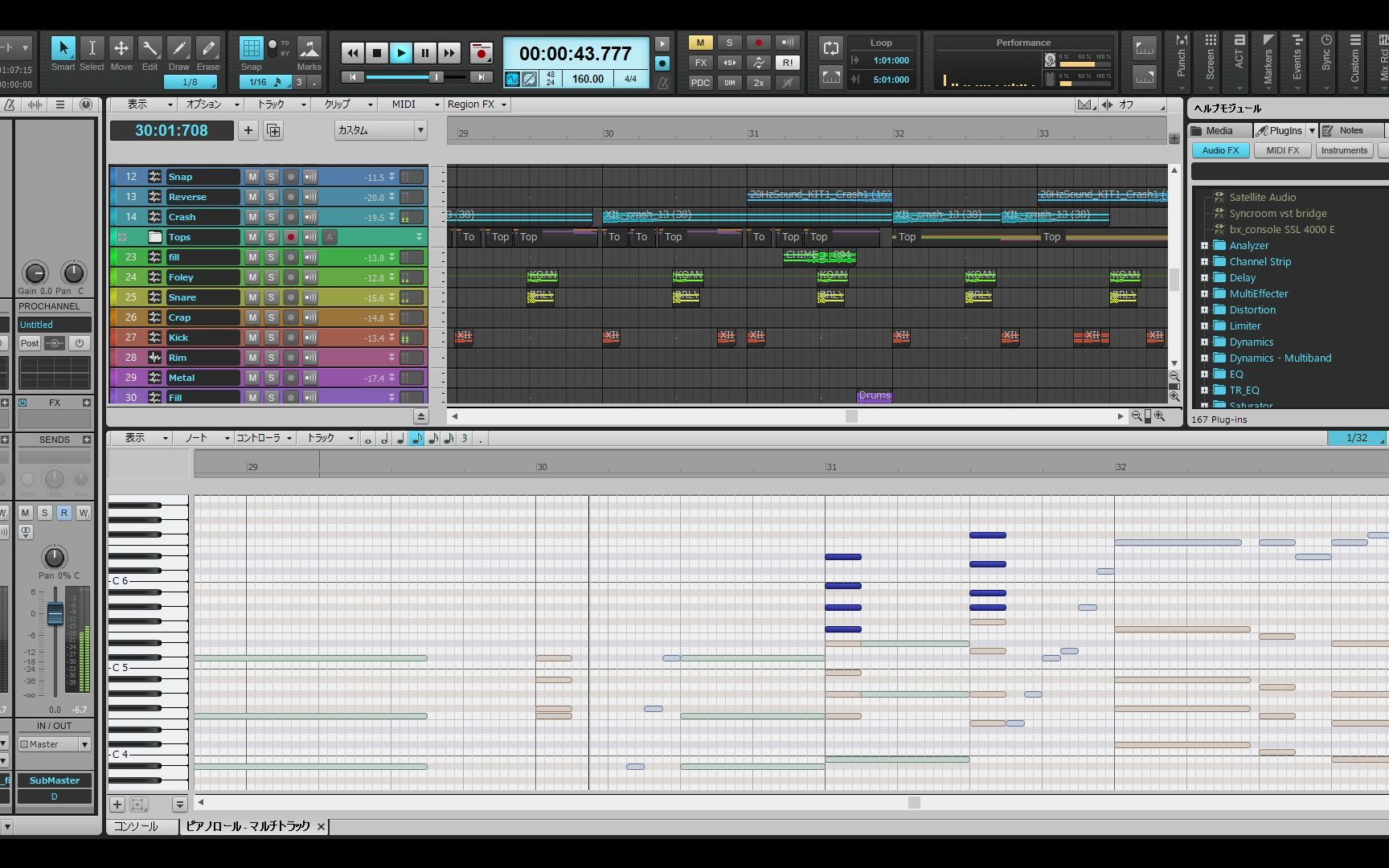The image size is (1389, 868).
Task: Arm the Record button in transport
Action: tap(481, 53)
